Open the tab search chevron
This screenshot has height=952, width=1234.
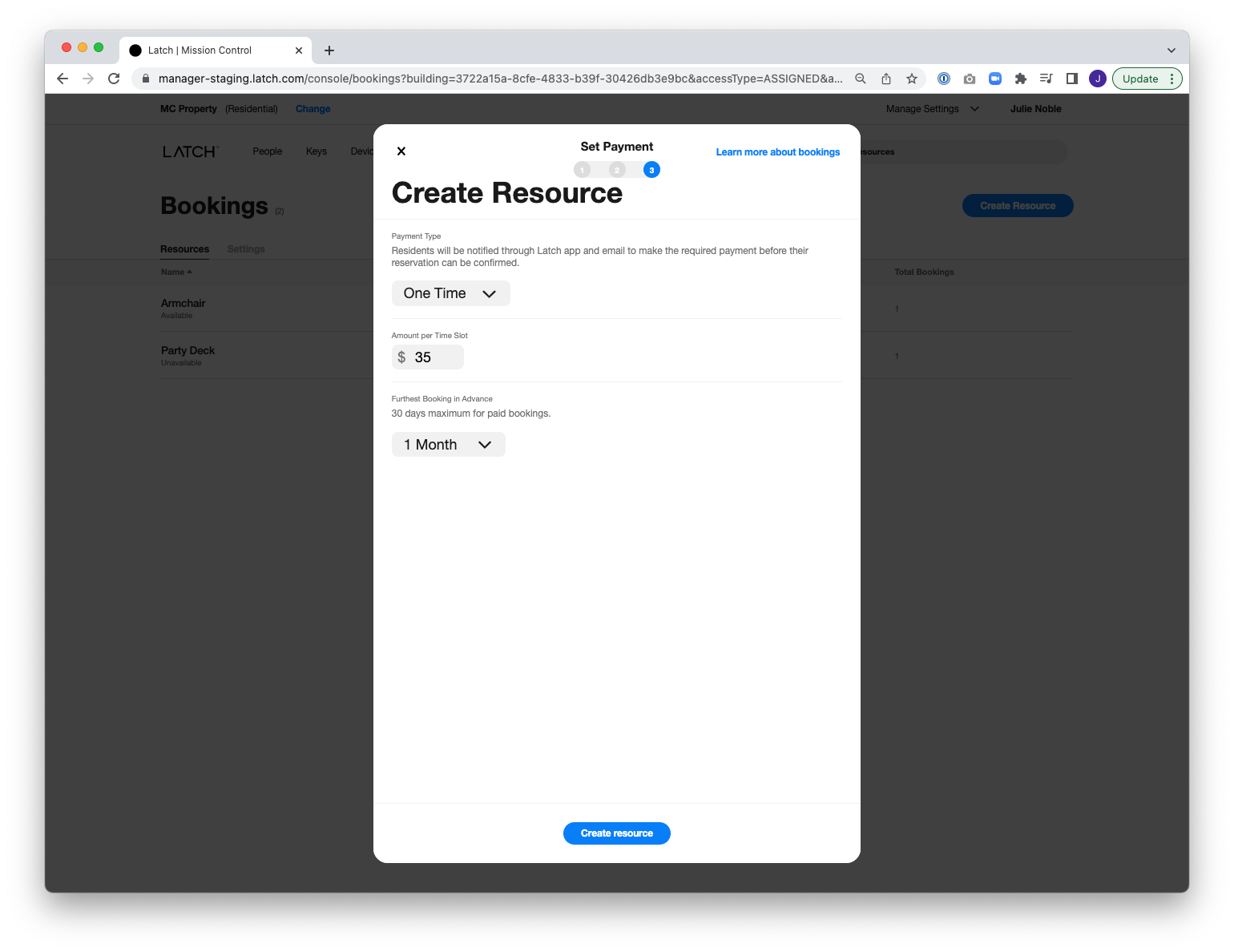1171,50
